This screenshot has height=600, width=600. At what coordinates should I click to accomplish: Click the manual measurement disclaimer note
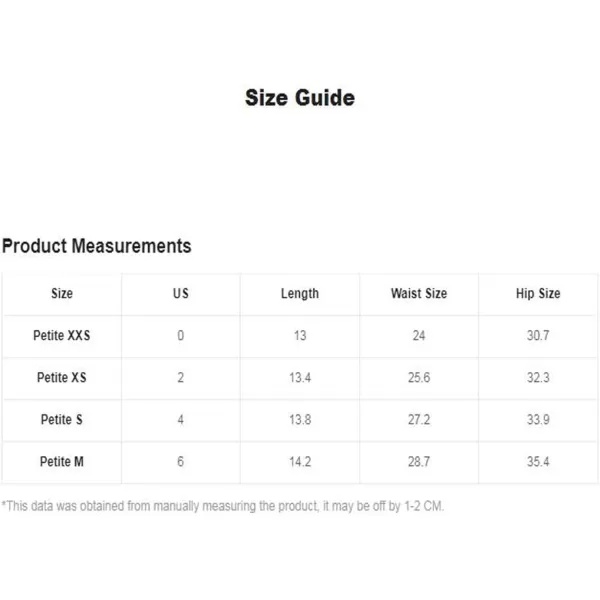[223, 506]
